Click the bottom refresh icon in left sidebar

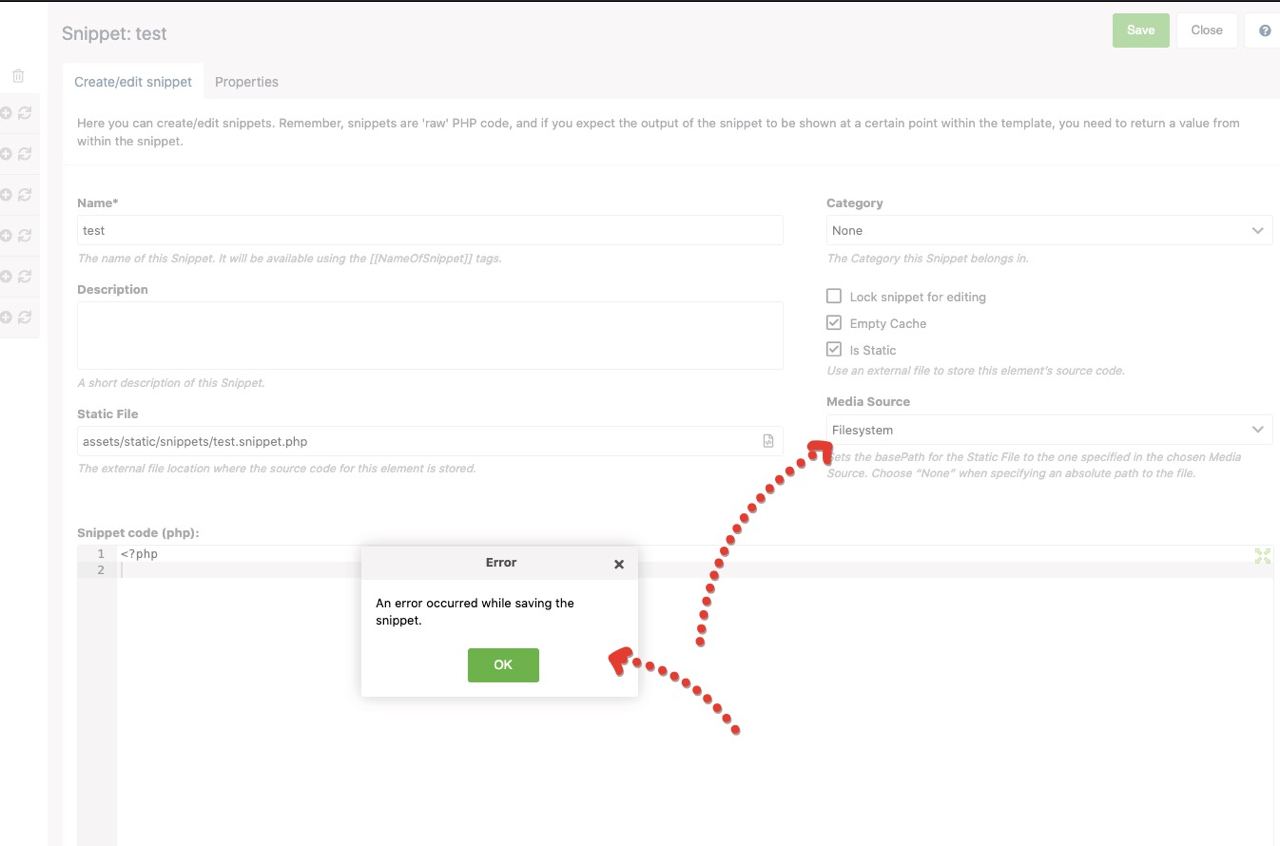coord(22,316)
